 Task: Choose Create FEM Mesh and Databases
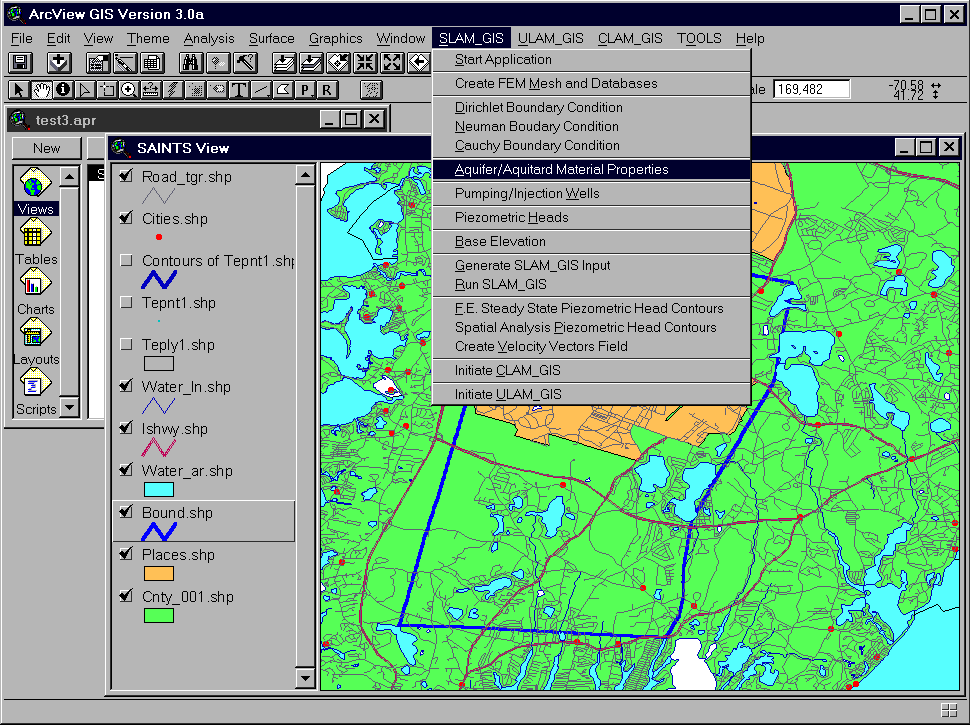coord(591,84)
